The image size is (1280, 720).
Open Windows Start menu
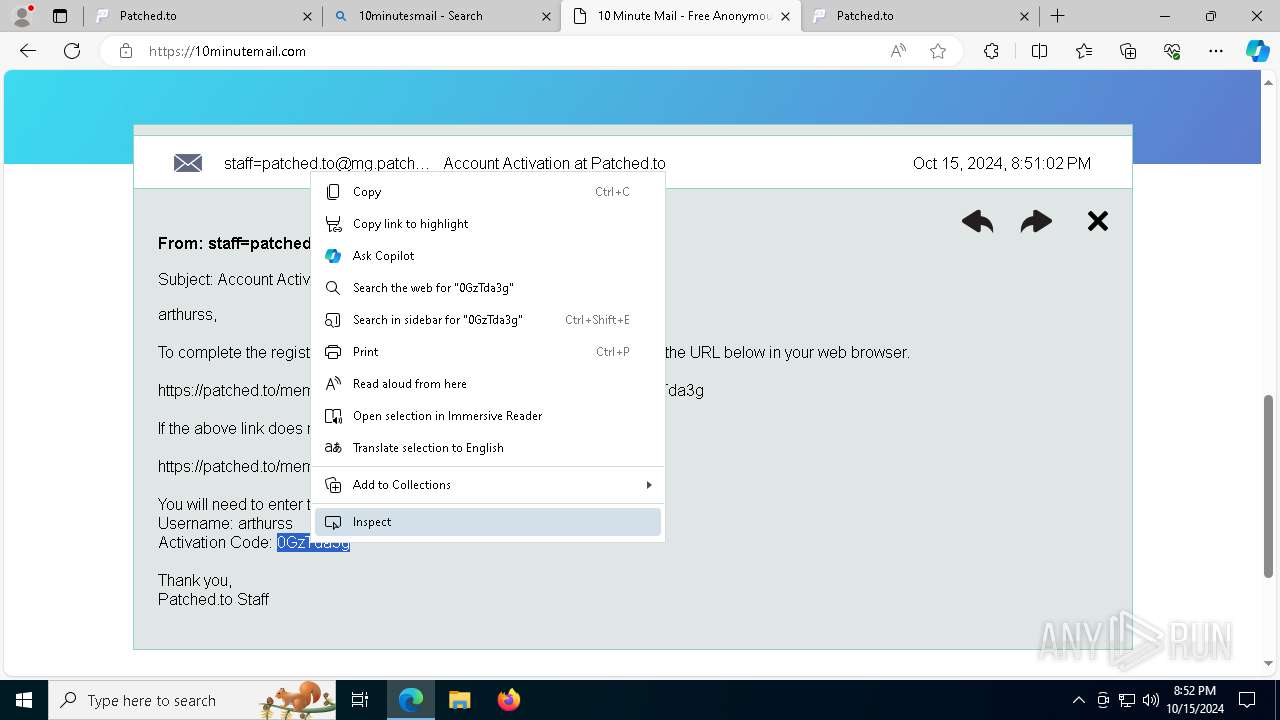[x=24, y=700]
